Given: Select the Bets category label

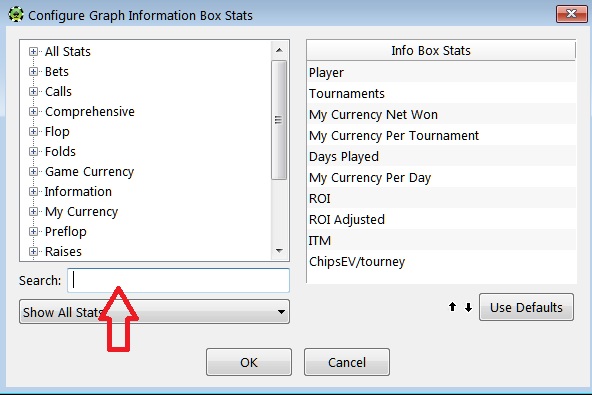Looking at the screenshot, I should pos(57,71).
